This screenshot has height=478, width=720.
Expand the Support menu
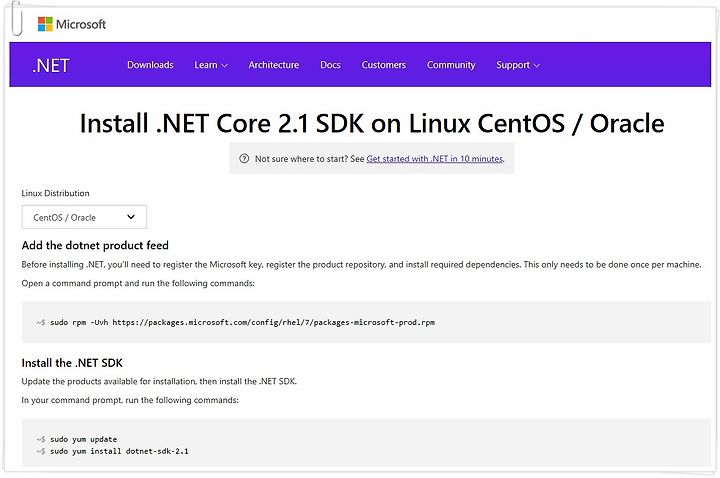click(518, 65)
